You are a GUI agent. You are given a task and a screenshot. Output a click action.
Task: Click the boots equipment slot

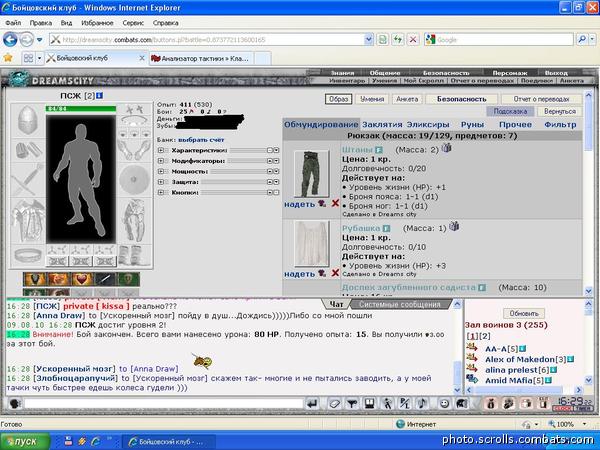click(134, 255)
